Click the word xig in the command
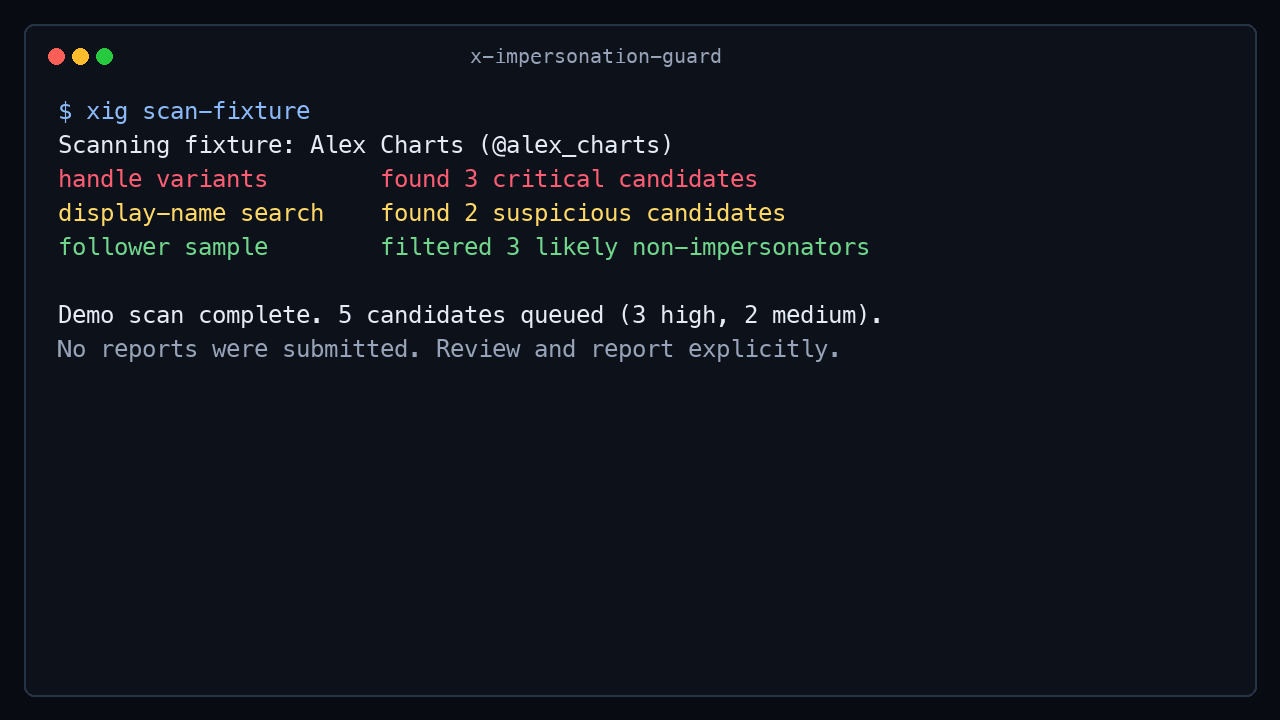Viewport: 1280px width, 720px height. click(x=107, y=112)
